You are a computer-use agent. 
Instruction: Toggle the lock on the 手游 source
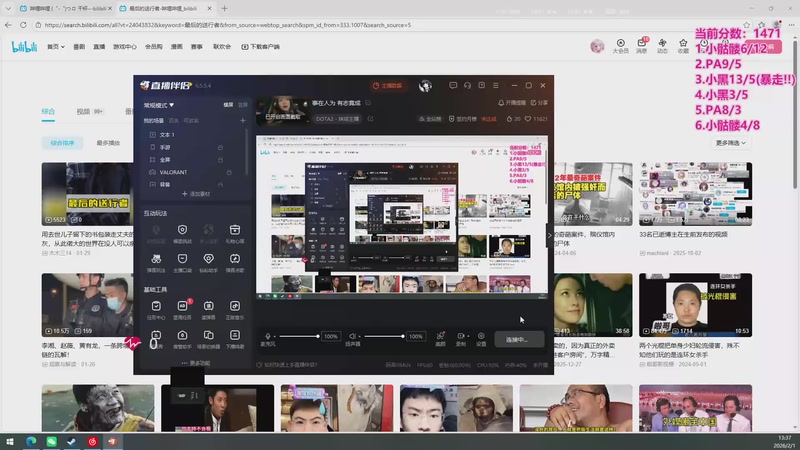point(220,147)
